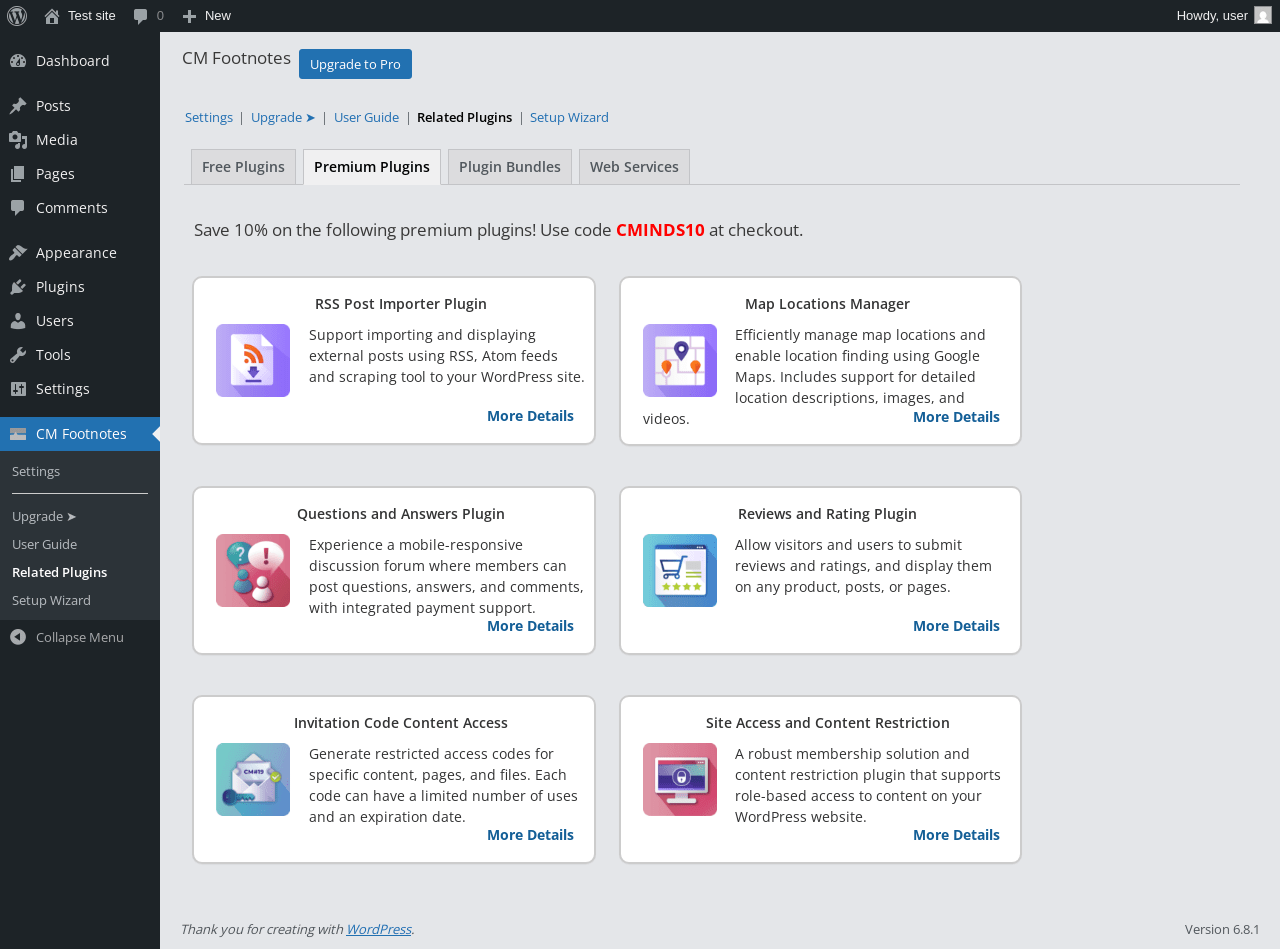The width and height of the screenshot is (1280, 949).
Task: Switch to the Free Plugins tab
Action: 243,167
